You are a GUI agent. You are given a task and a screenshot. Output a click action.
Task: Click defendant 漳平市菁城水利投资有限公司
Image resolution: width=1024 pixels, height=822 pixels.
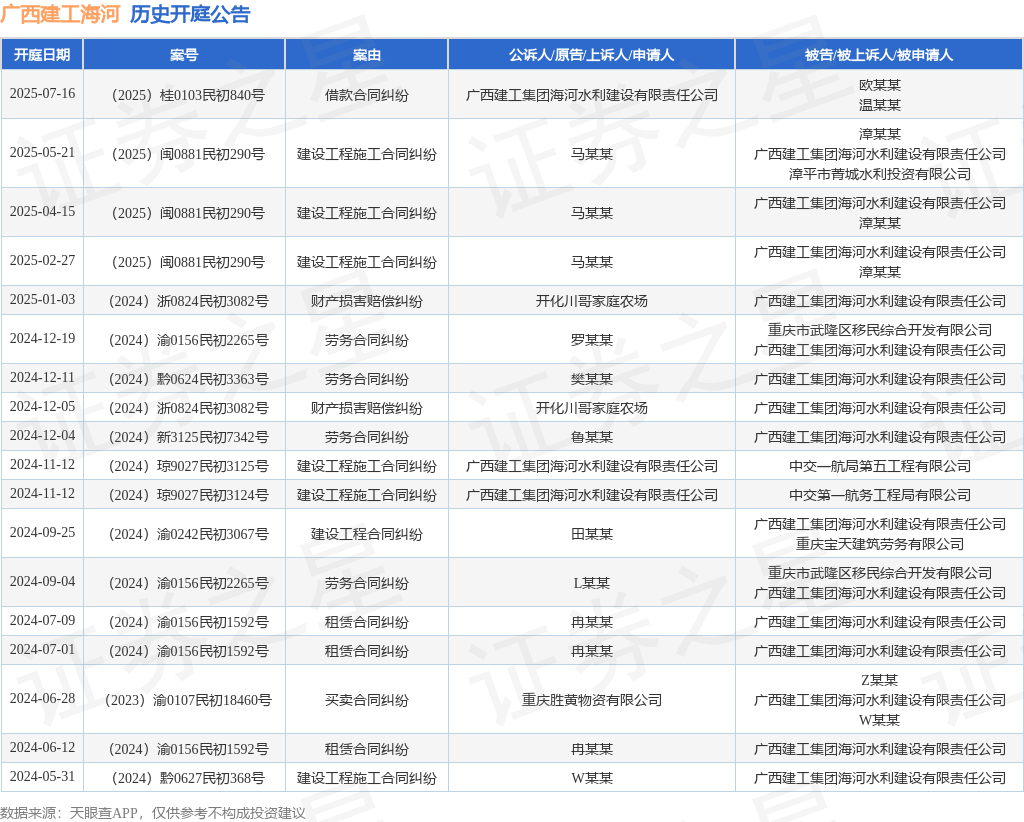pos(880,174)
